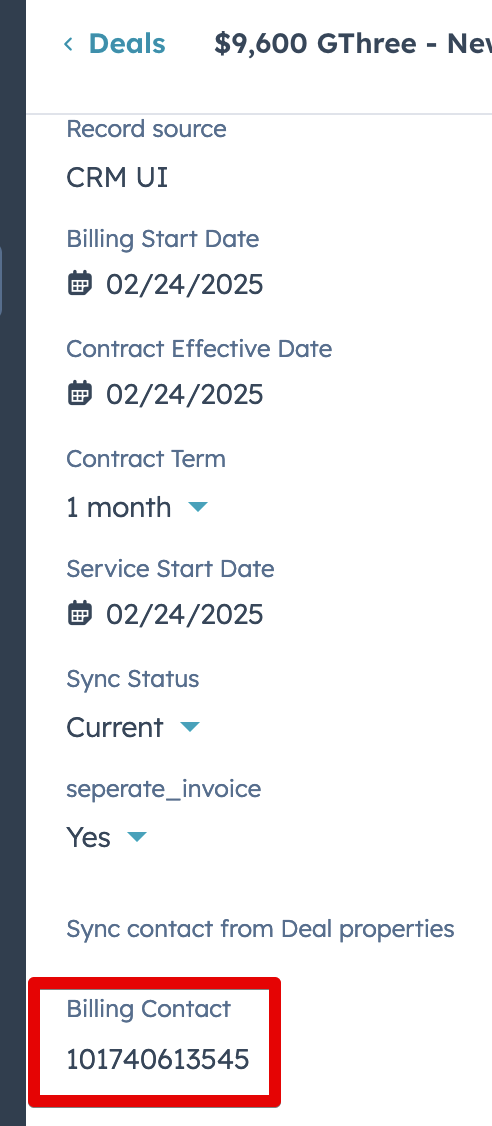Click the Record source value CRM UI
Viewport: 492px width, 1126px height.
click(x=117, y=177)
